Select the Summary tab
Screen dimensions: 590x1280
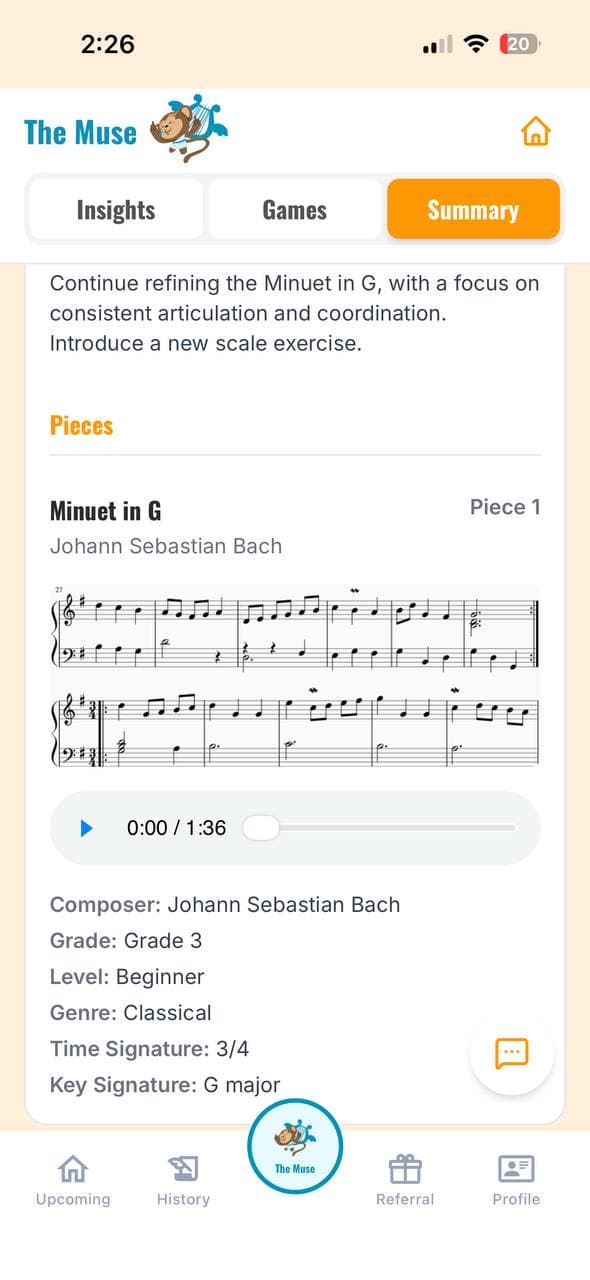[473, 209]
